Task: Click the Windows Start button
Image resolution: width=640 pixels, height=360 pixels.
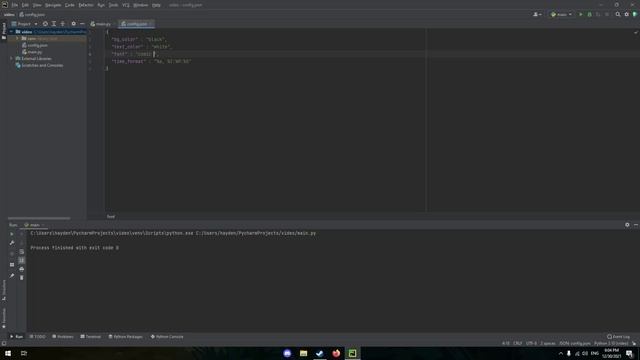Action: (8, 353)
